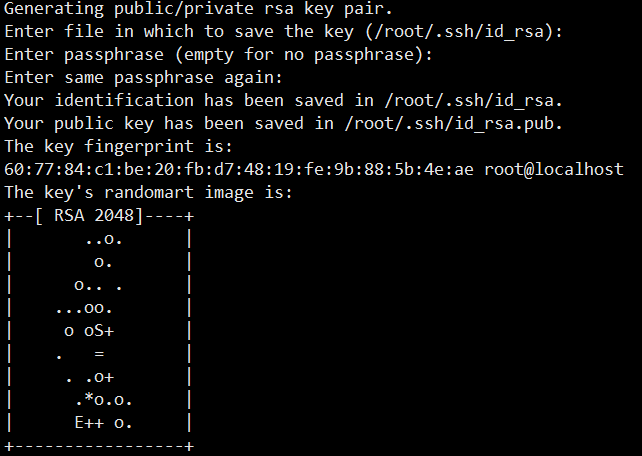Click the 'Generating public/private rsa key pair' line

click(198, 9)
